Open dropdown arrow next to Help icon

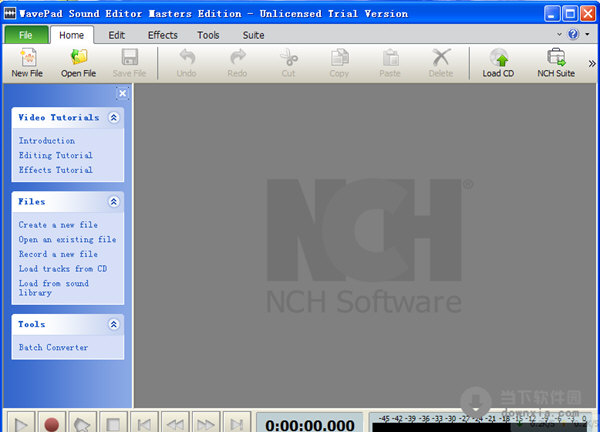[x=587, y=34]
